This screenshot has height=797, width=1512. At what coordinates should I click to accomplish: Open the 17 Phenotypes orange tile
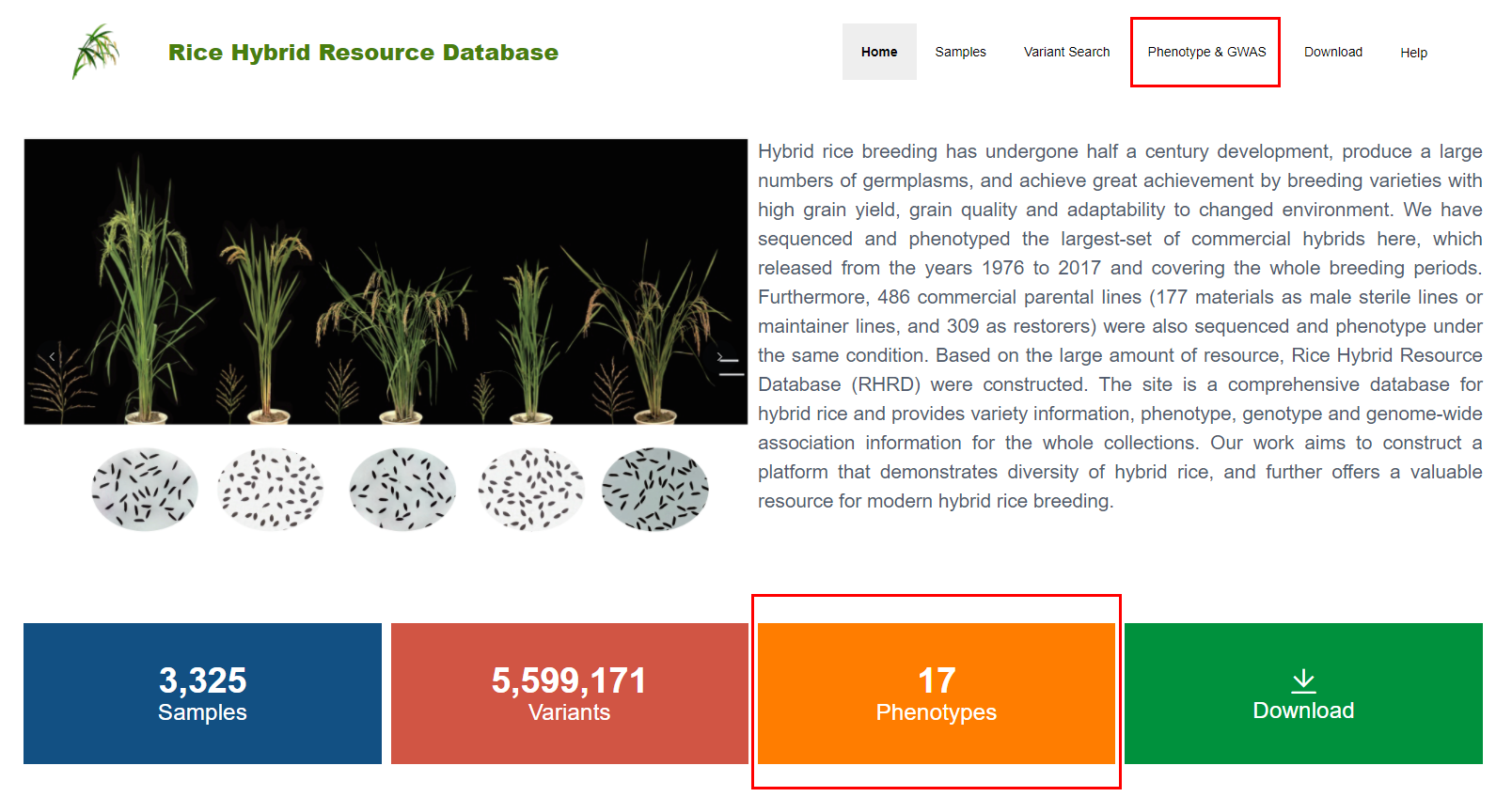pos(937,694)
